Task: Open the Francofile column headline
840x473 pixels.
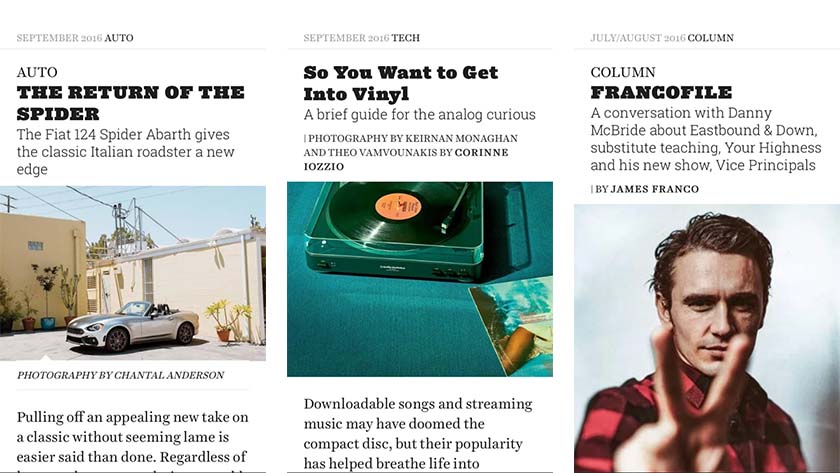Action: [x=661, y=92]
